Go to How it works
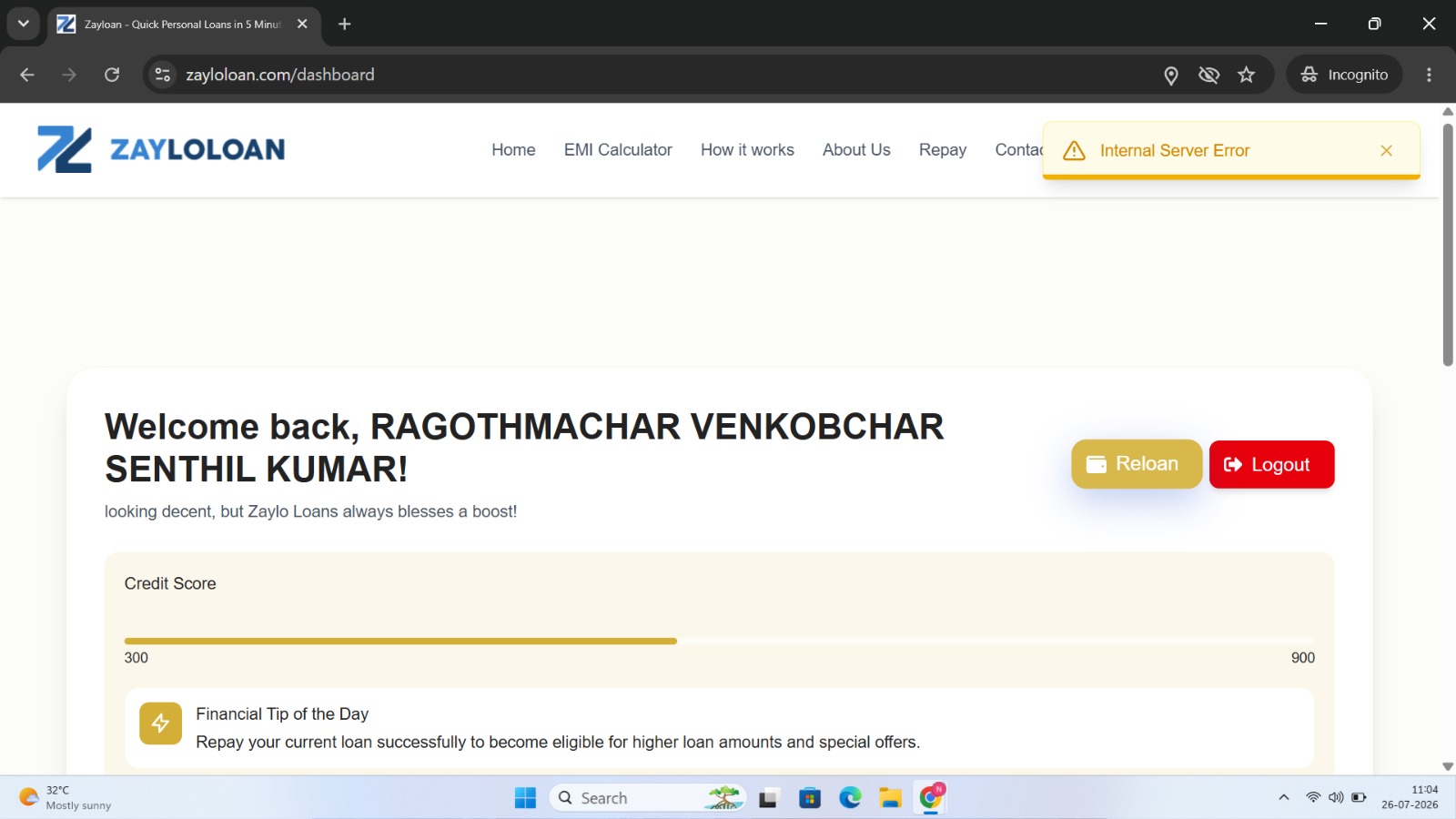The width and height of the screenshot is (1456, 819). (x=747, y=150)
